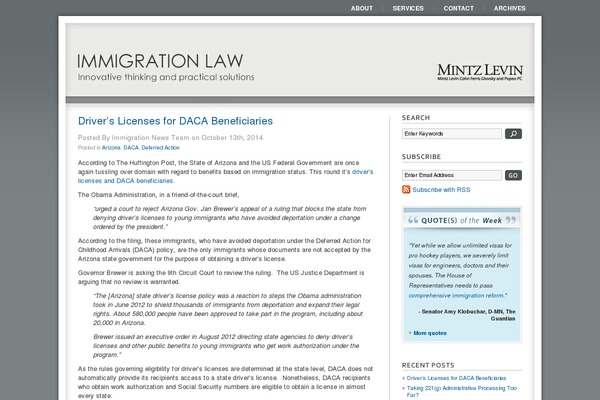The image size is (600, 400).
Task: Open the DACA category link
Action: click(131, 148)
